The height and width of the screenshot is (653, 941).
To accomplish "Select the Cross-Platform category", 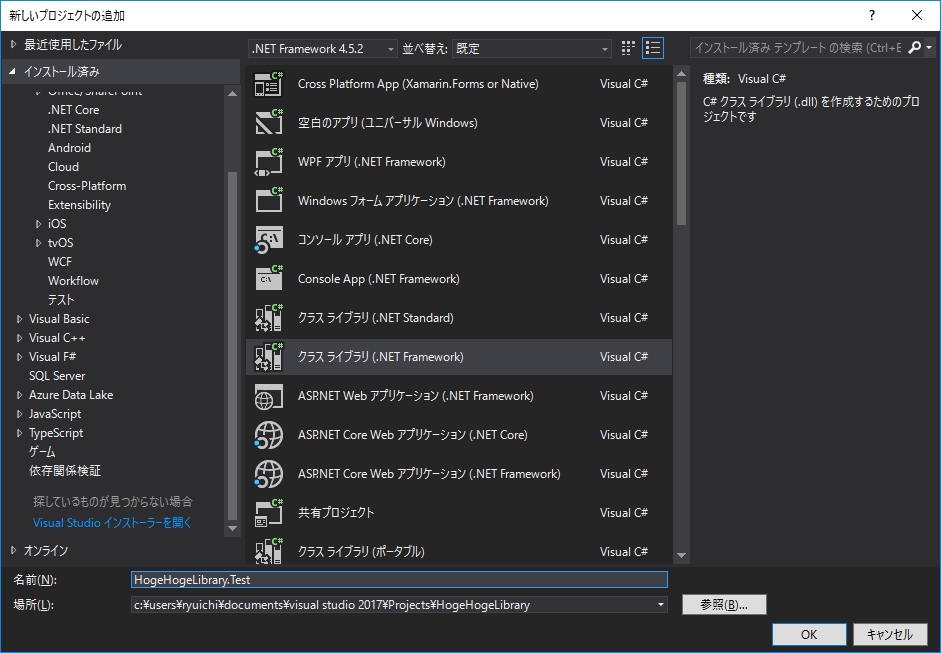I will (x=87, y=186).
